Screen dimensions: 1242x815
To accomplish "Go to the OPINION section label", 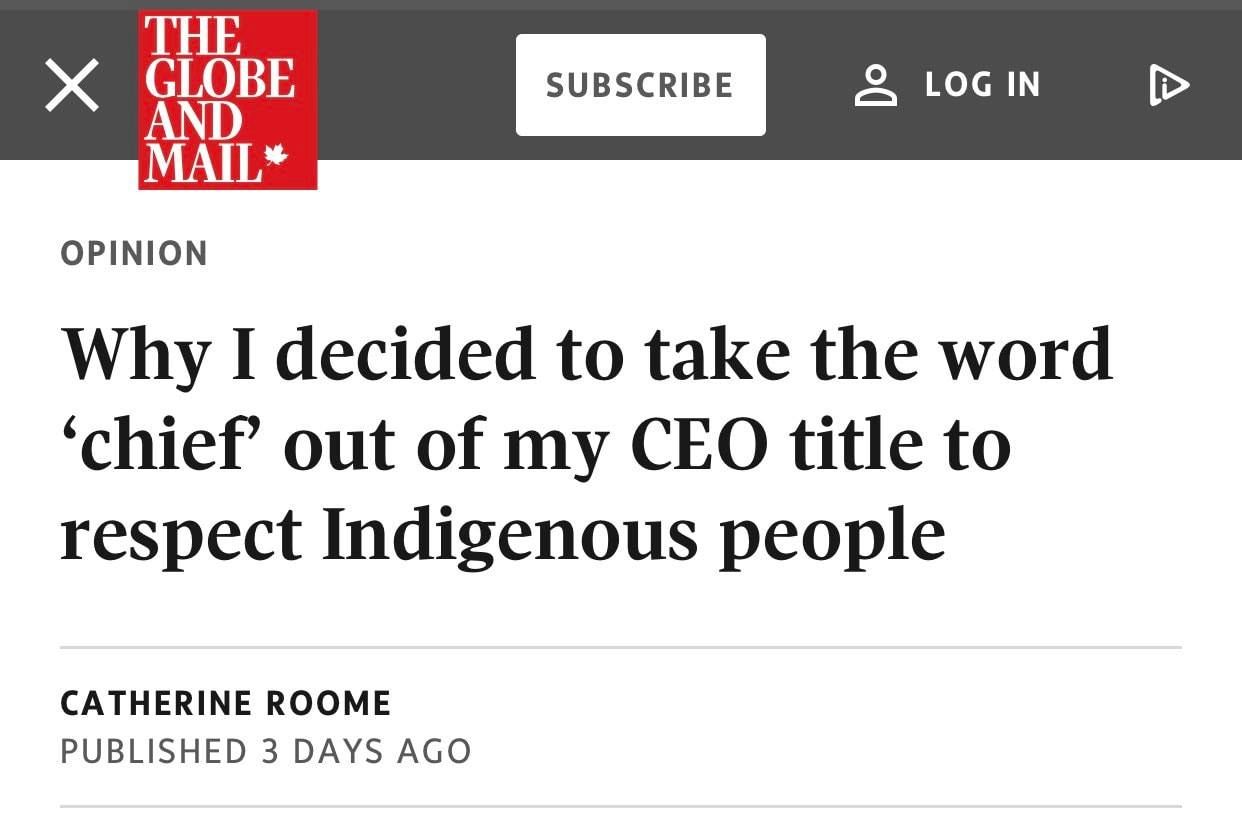I will pyautogui.click(x=134, y=253).
